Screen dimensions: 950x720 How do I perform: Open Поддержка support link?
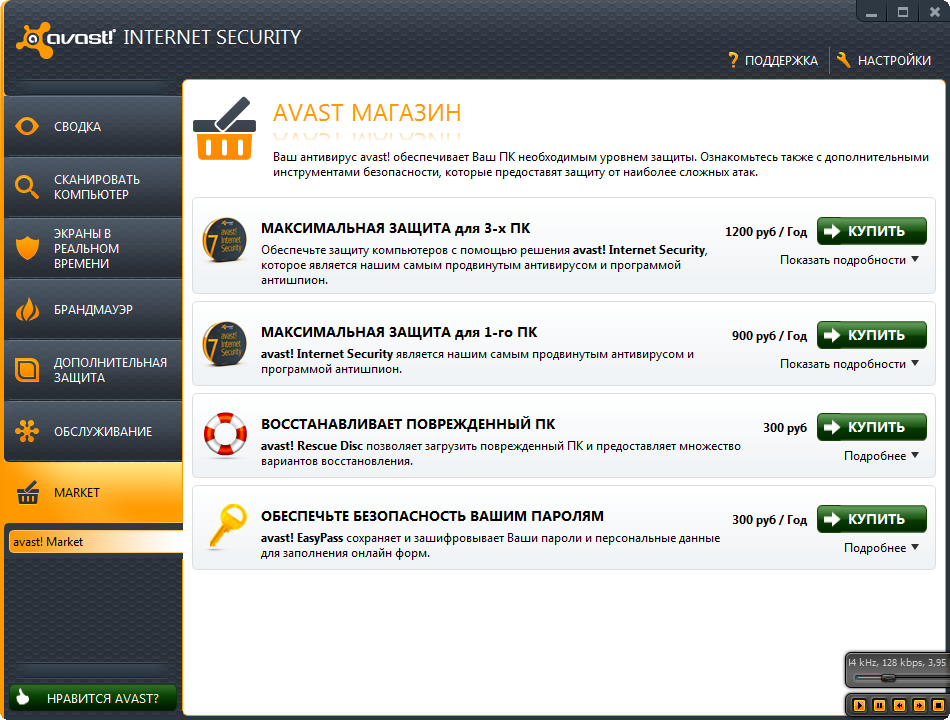[x=772, y=61]
